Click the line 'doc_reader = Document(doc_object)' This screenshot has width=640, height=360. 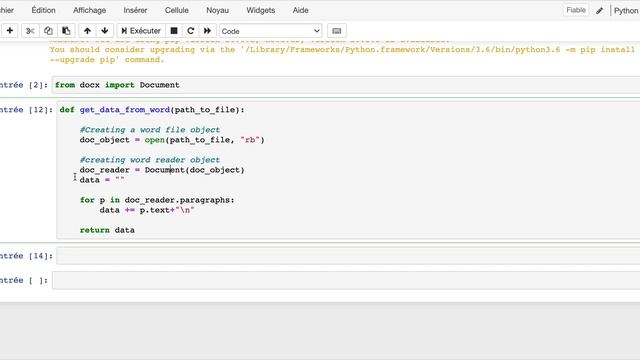(x=162, y=170)
